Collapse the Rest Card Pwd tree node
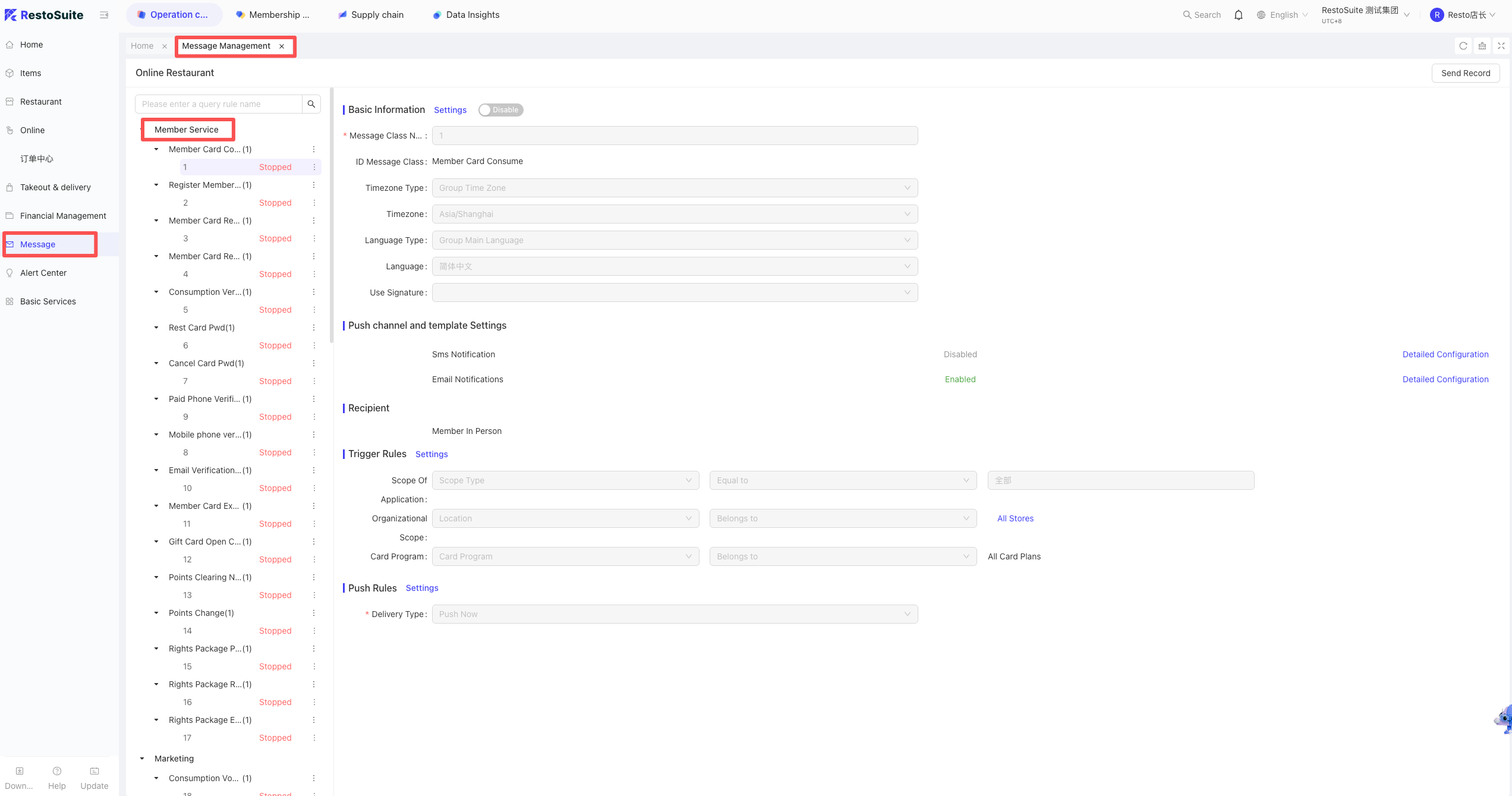The height and width of the screenshot is (796, 1512). pos(156,328)
